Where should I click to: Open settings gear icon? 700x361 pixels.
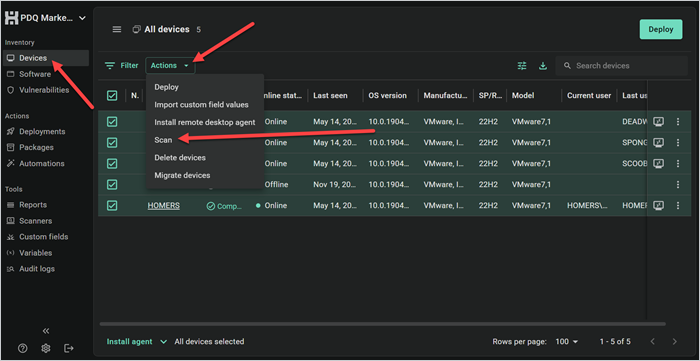[46, 348]
